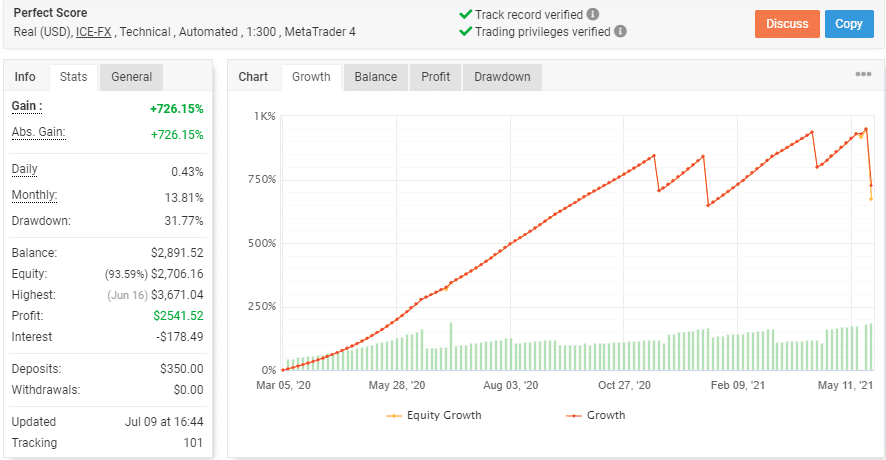This screenshot has height=460, width=886.
Task: Select the Growth chart tab
Action: [x=311, y=77]
